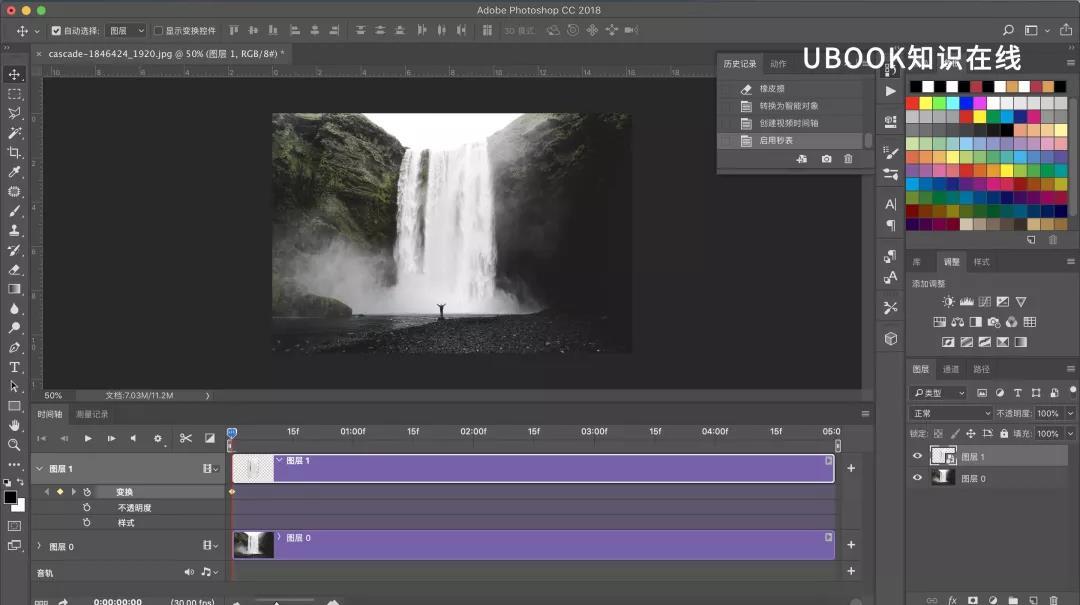Add audio to the audio track

[851, 571]
